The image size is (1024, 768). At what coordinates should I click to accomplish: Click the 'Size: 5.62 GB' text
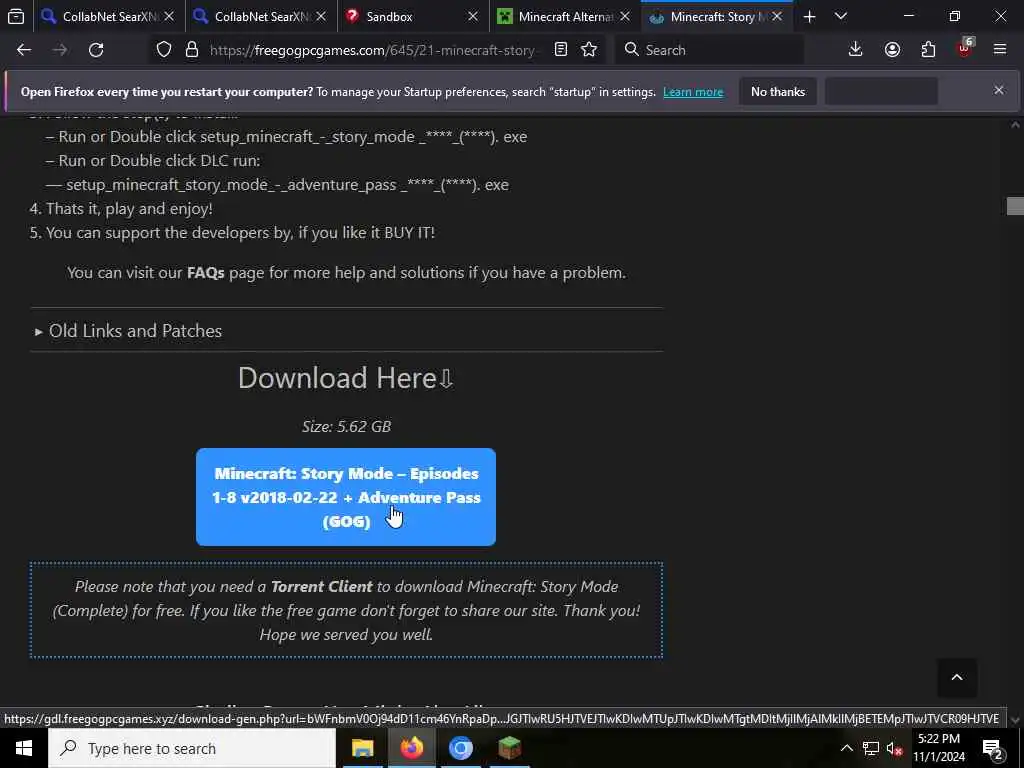[346, 426]
